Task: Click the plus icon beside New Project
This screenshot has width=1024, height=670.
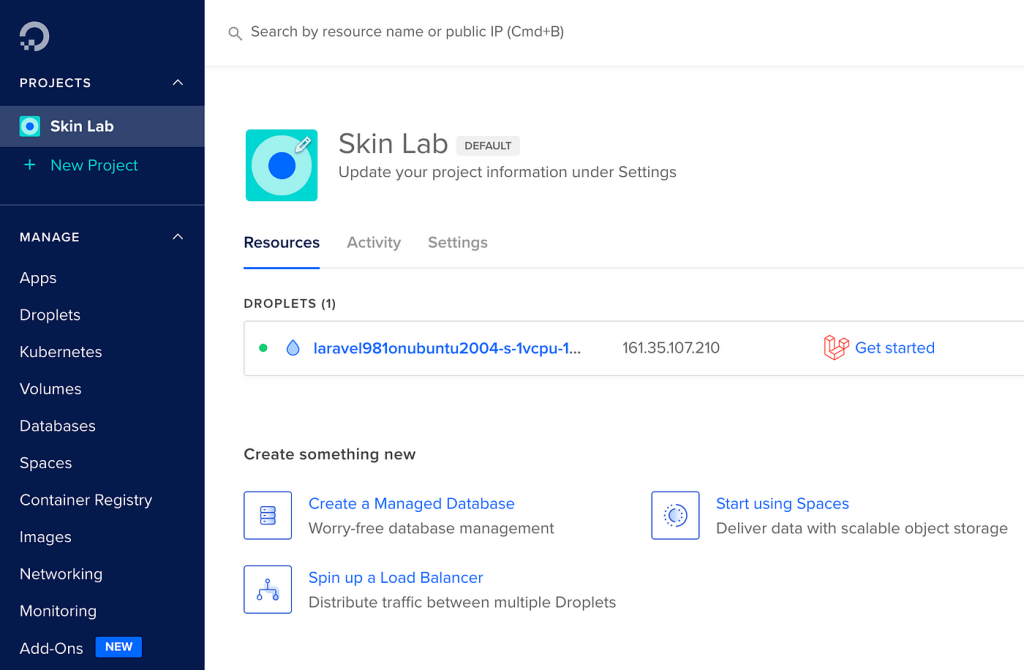Action: coord(29,165)
